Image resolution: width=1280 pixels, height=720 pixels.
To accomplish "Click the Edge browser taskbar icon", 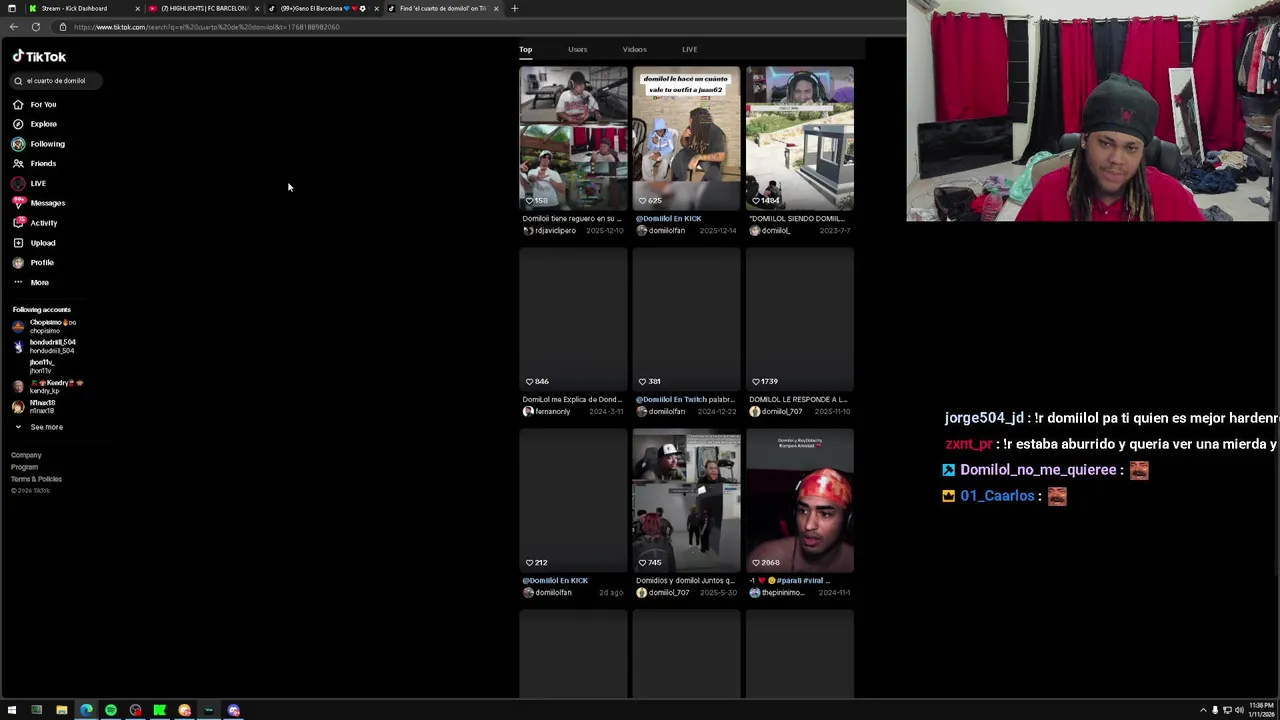I will coord(86,710).
